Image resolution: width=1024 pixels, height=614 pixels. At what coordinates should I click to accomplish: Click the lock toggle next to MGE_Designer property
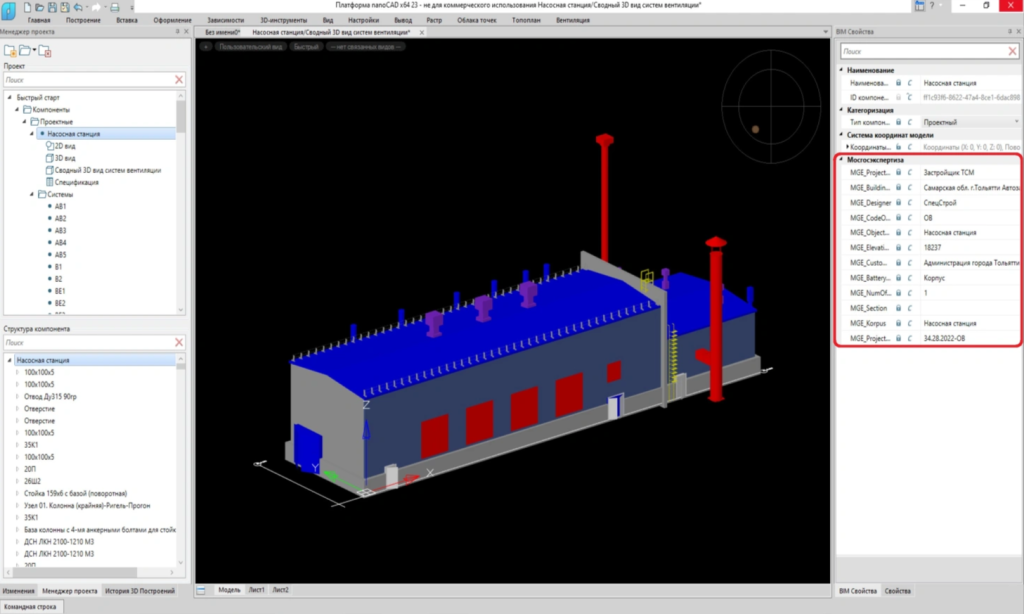coord(899,203)
